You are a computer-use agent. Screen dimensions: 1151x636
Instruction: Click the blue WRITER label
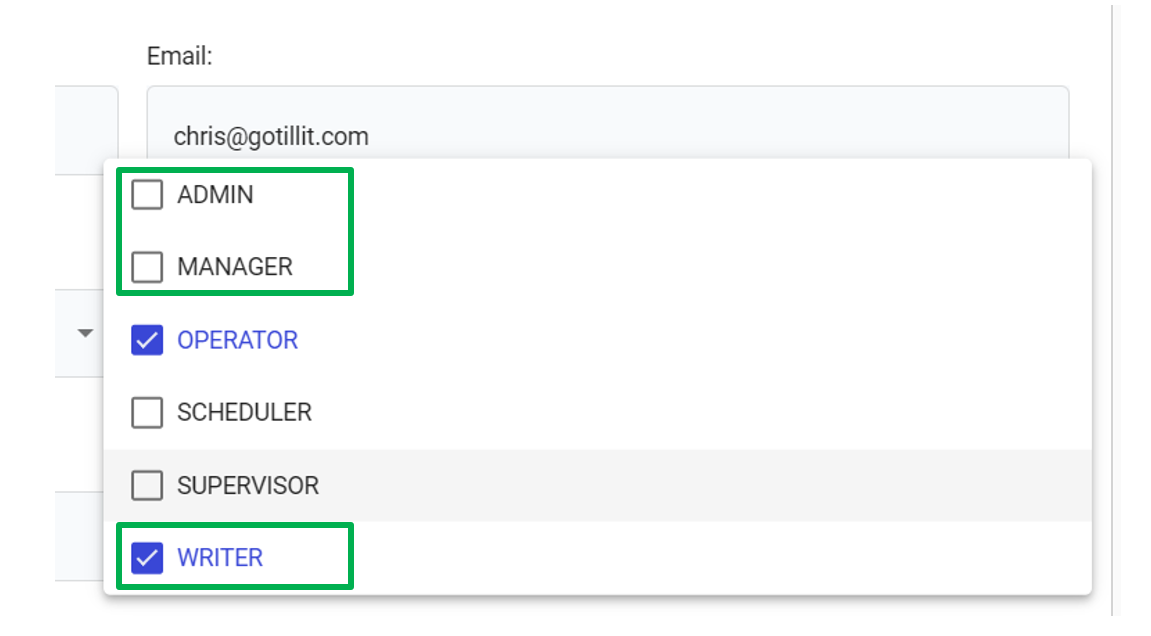pyautogui.click(x=220, y=558)
